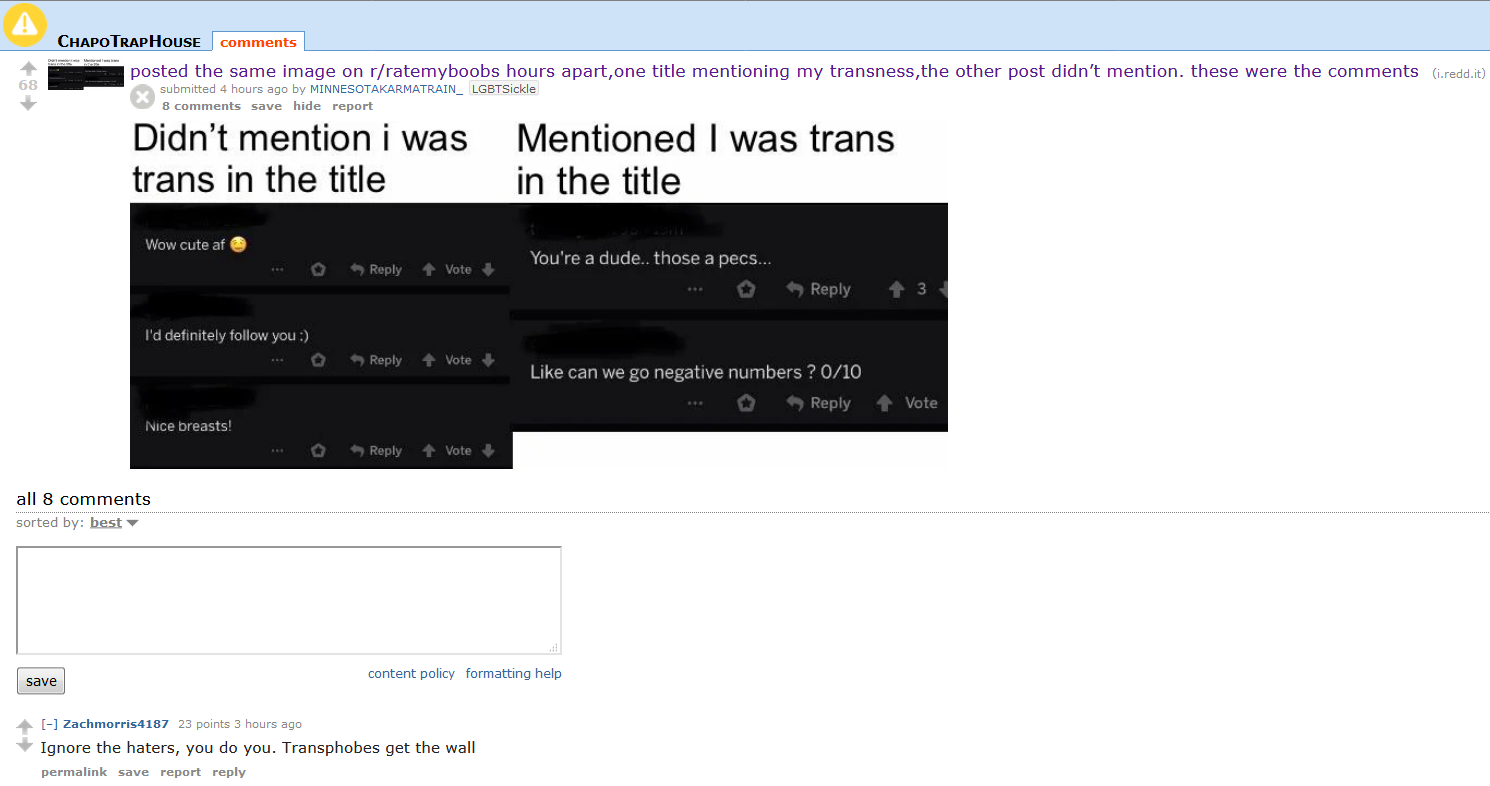Click the hide link under the post
The image size is (1490, 786).
click(x=307, y=106)
